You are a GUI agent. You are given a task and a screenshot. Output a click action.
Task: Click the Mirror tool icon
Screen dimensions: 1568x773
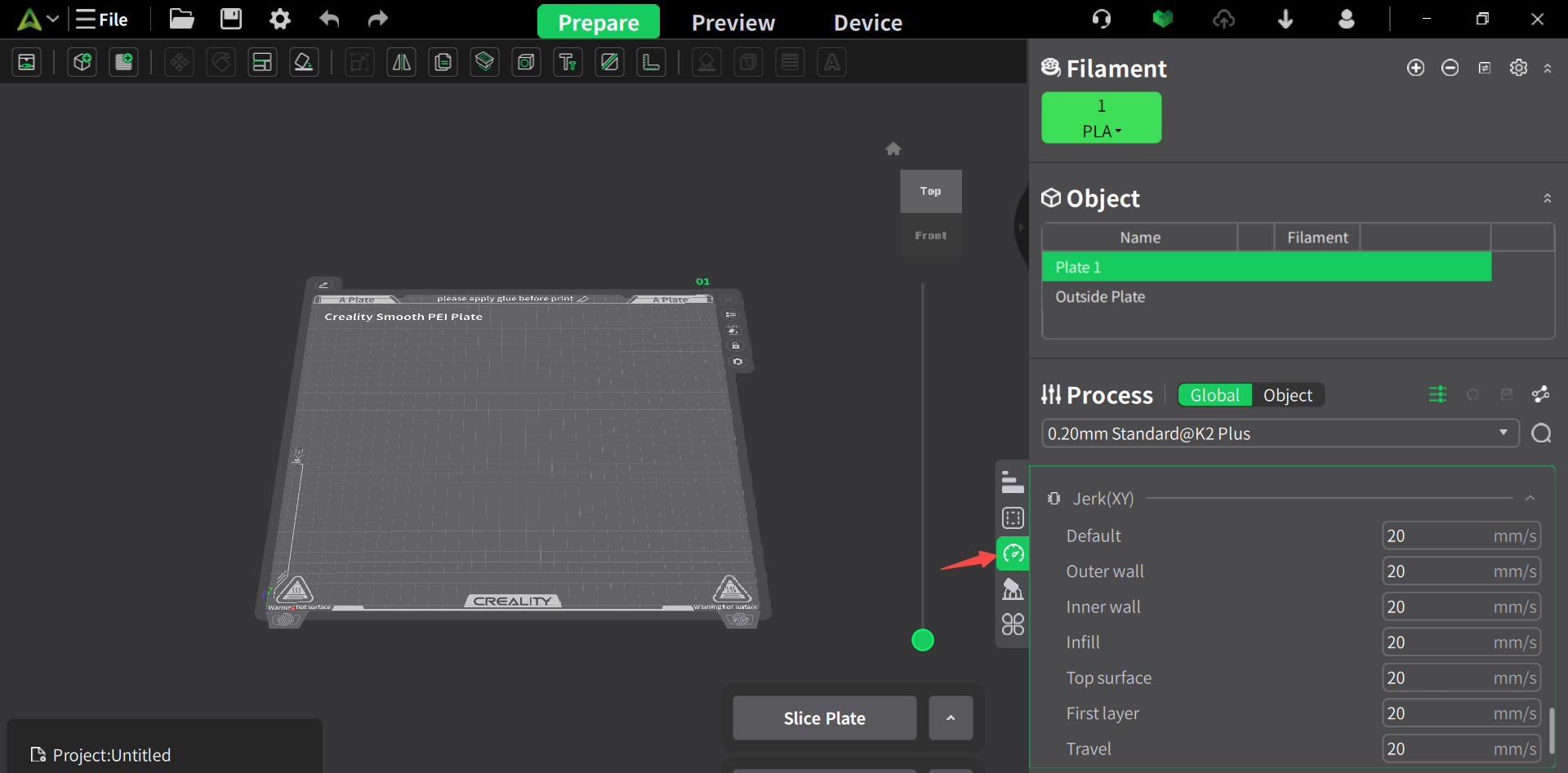402,62
